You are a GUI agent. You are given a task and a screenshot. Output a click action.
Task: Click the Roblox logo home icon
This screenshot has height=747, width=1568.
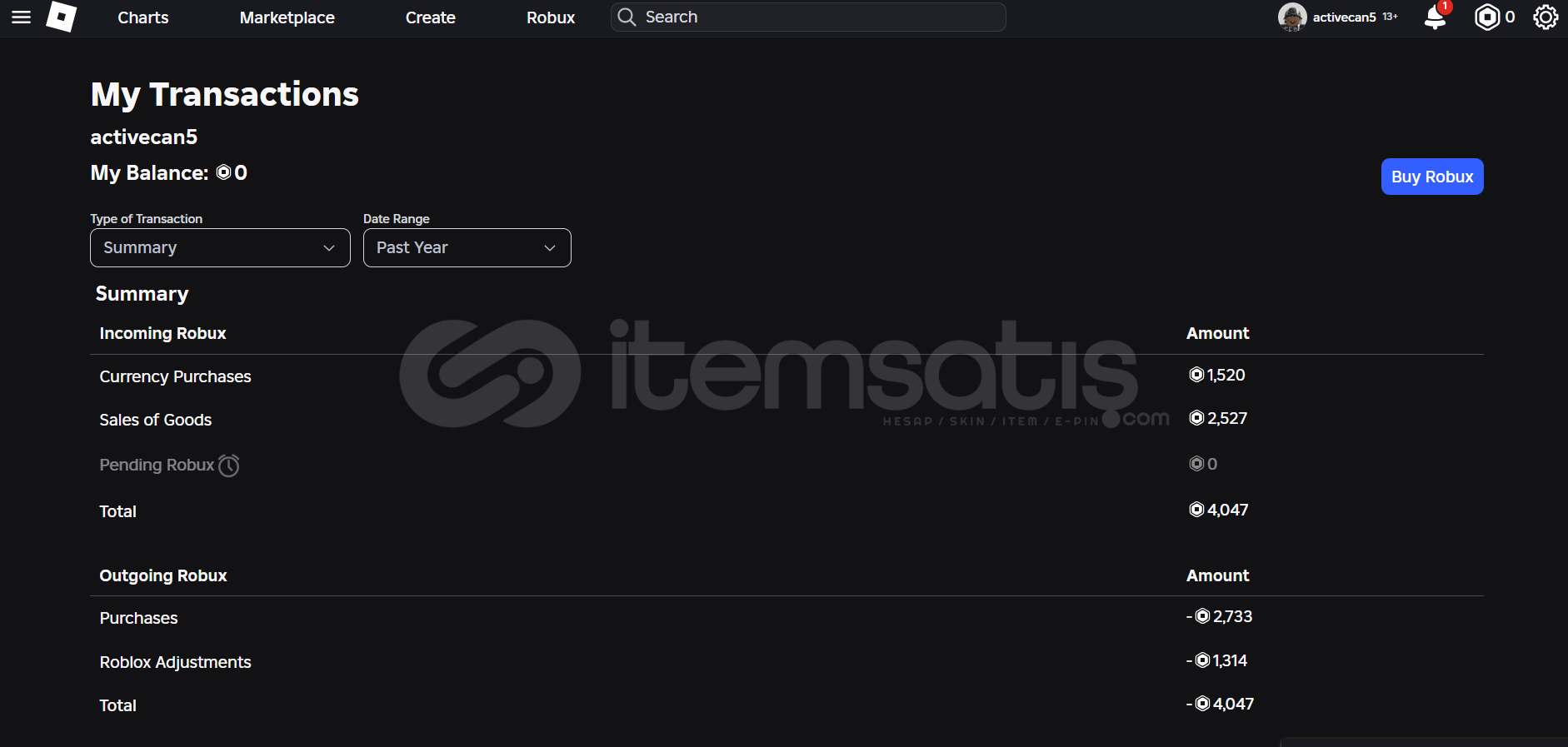(x=61, y=17)
